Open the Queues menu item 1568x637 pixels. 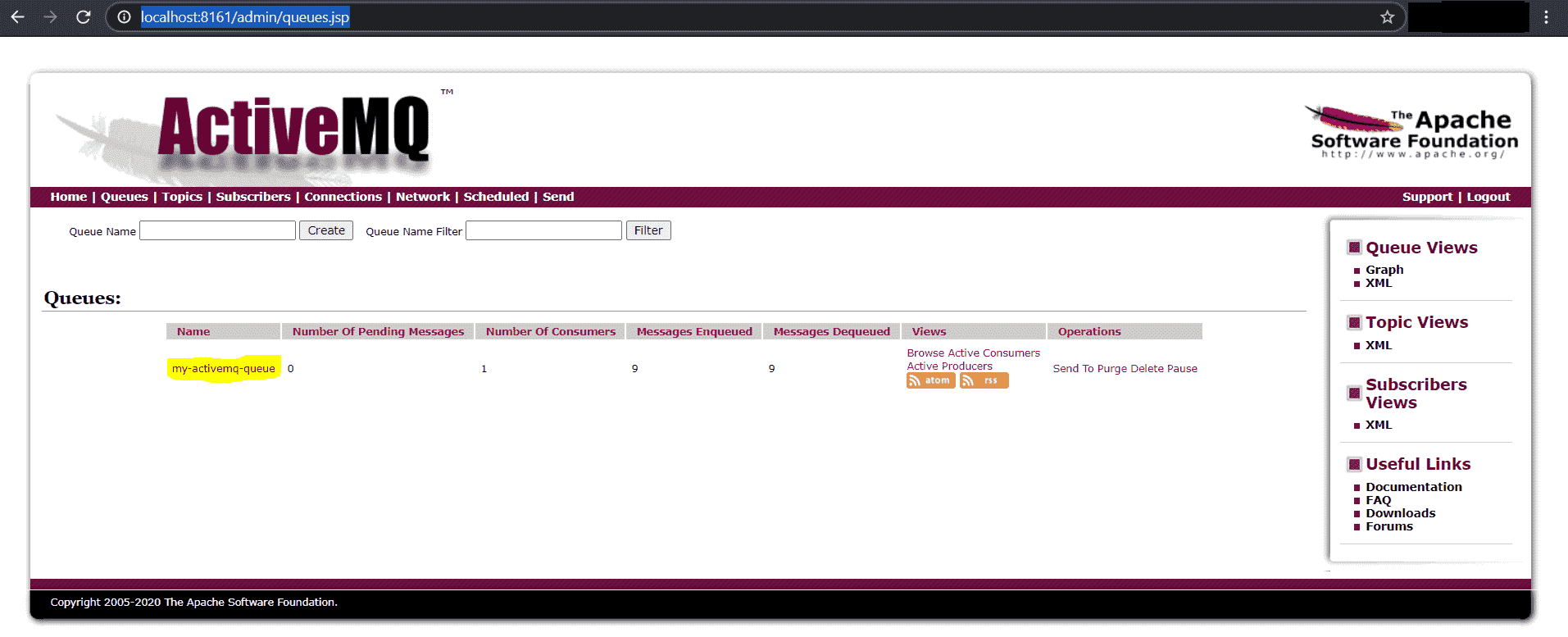pos(125,197)
